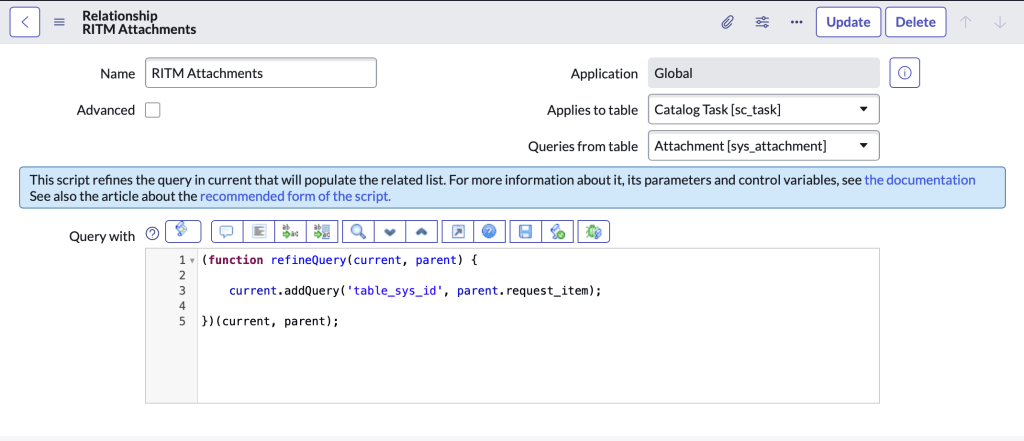This screenshot has width=1024, height=441.
Task: Open the personalize form sliders icon
Action: pyautogui.click(x=762, y=22)
